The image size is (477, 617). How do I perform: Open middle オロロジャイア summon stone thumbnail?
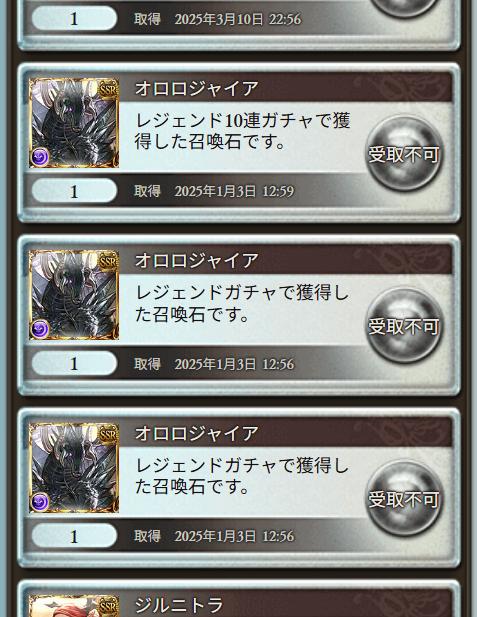pyautogui.click(x=74, y=295)
